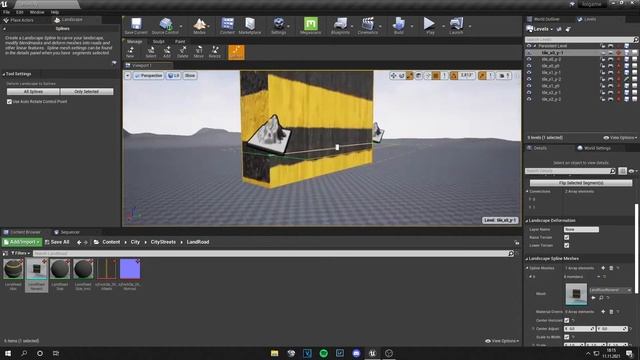The width and height of the screenshot is (640, 360).
Task: Clear the Spline Meshes array with trash icon
Action: click(611, 268)
